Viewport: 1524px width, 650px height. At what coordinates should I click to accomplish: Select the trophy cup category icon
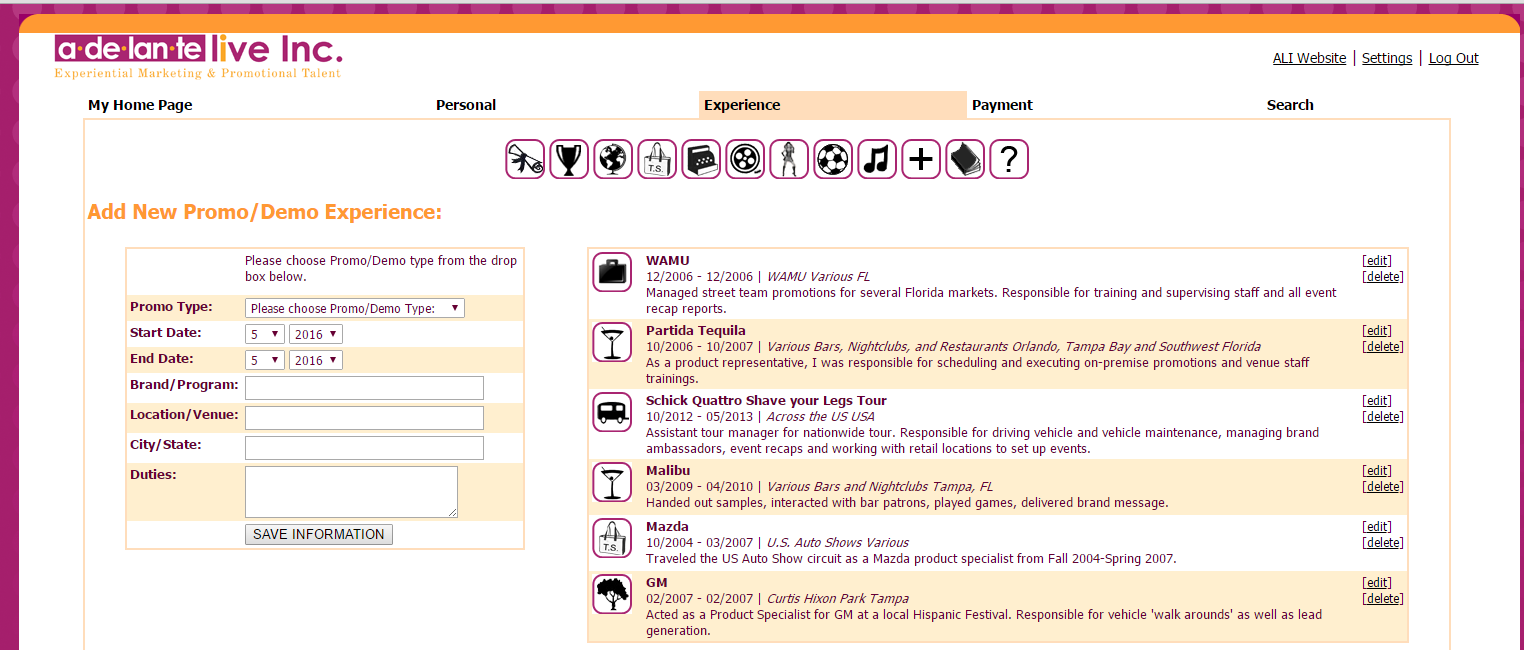569,160
